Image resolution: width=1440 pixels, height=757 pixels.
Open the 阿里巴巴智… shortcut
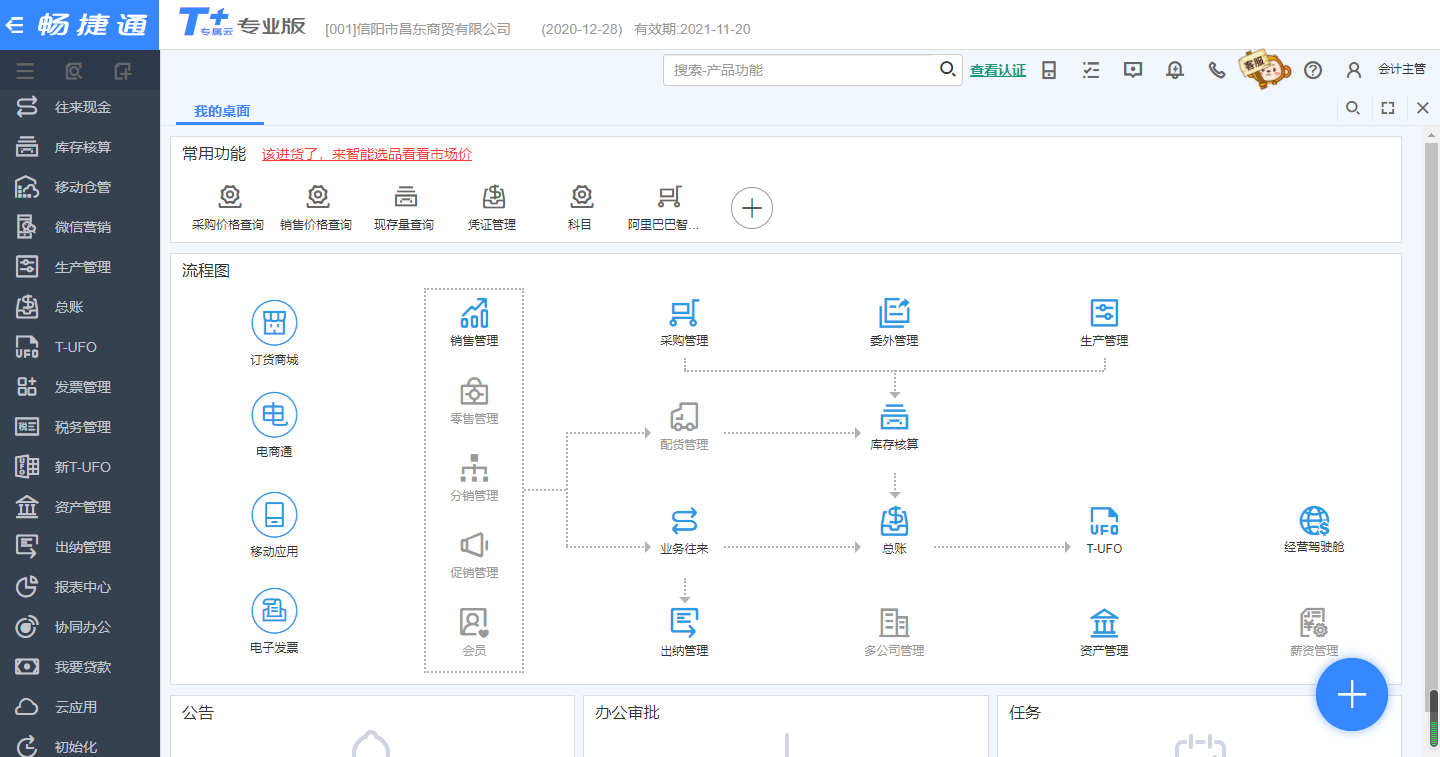coord(664,208)
